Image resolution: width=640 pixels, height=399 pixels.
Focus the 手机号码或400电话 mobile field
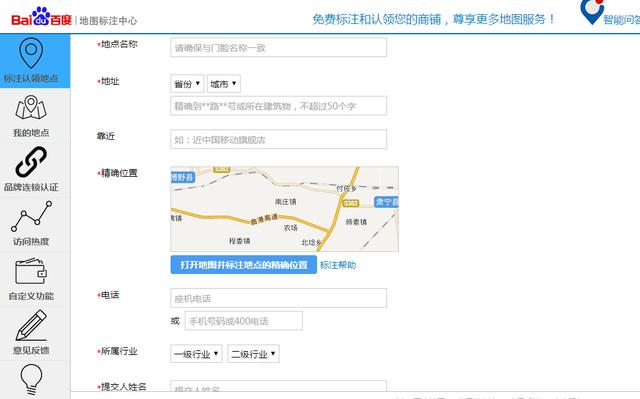[x=244, y=321]
